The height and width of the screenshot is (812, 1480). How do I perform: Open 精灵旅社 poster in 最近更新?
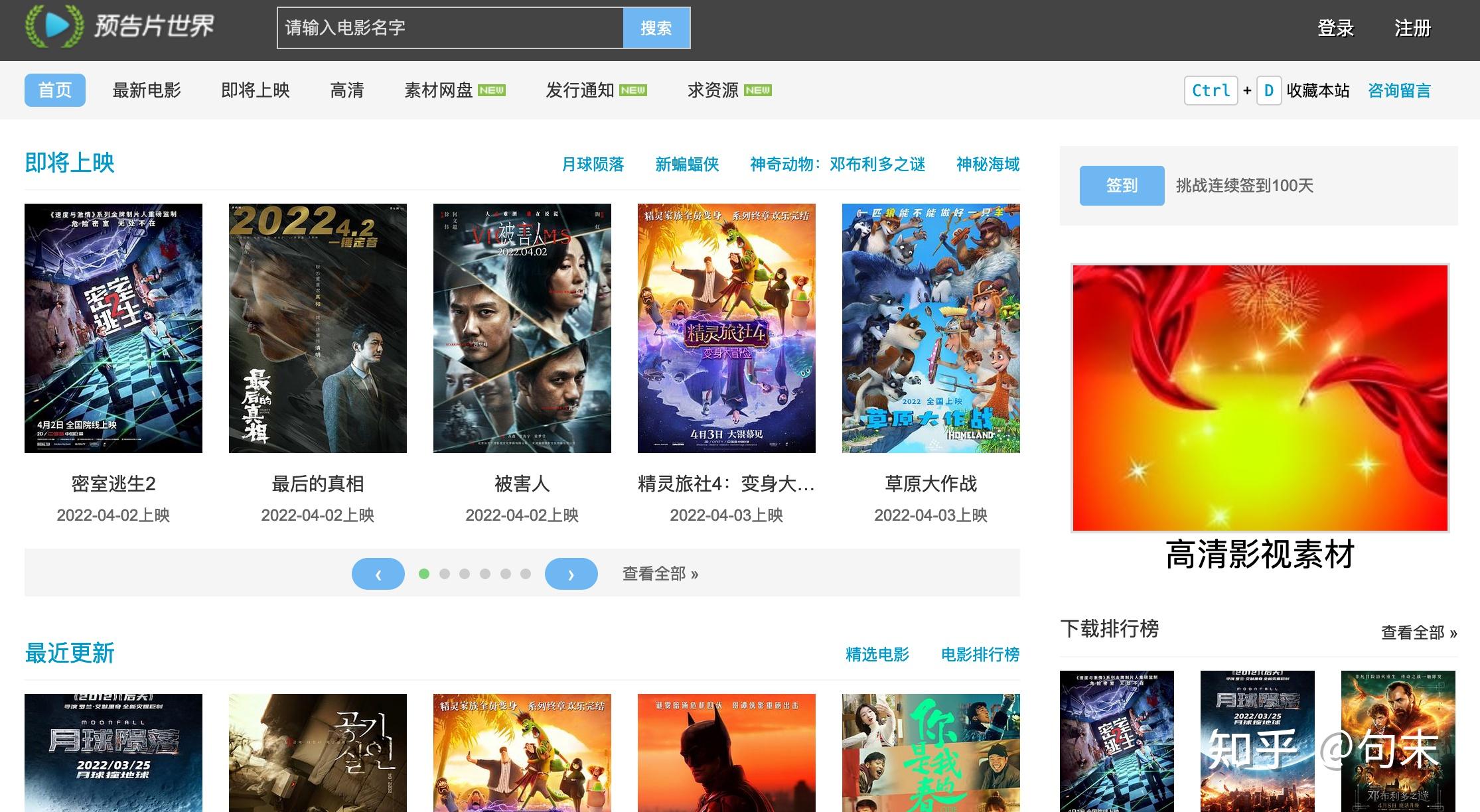pyautogui.click(x=522, y=753)
